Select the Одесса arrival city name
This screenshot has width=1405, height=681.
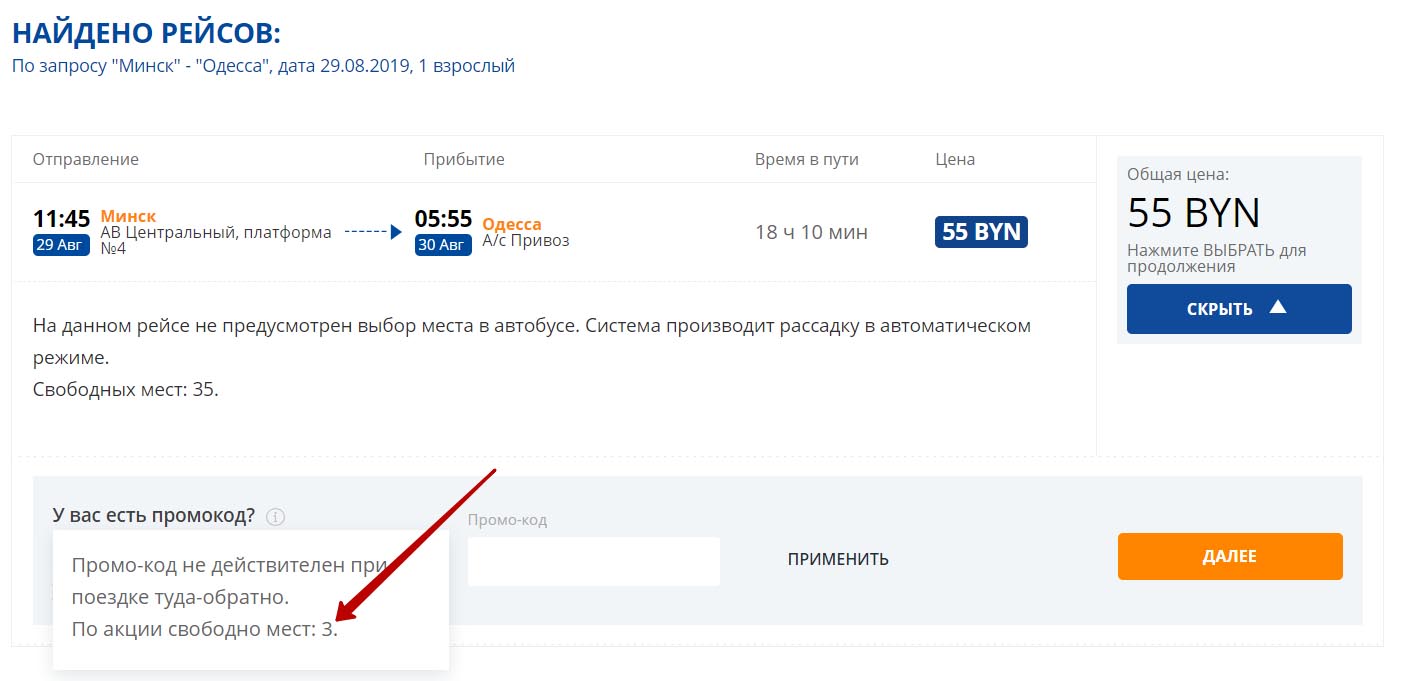tap(511, 224)
